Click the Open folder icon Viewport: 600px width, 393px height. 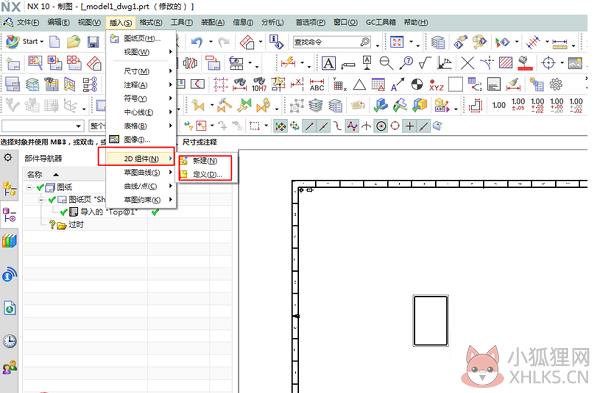click(73, 42)
